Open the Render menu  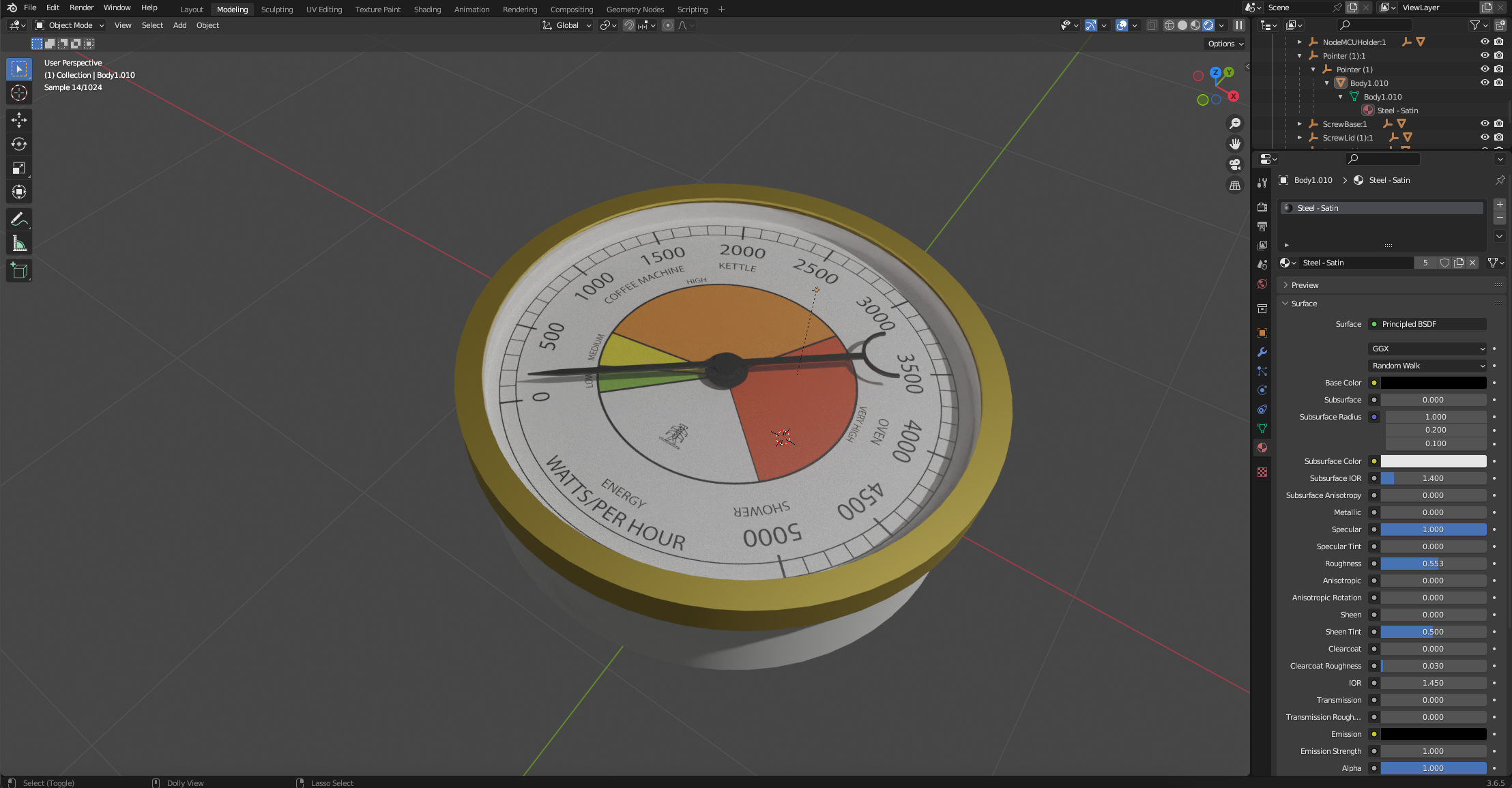coord(81,8)
